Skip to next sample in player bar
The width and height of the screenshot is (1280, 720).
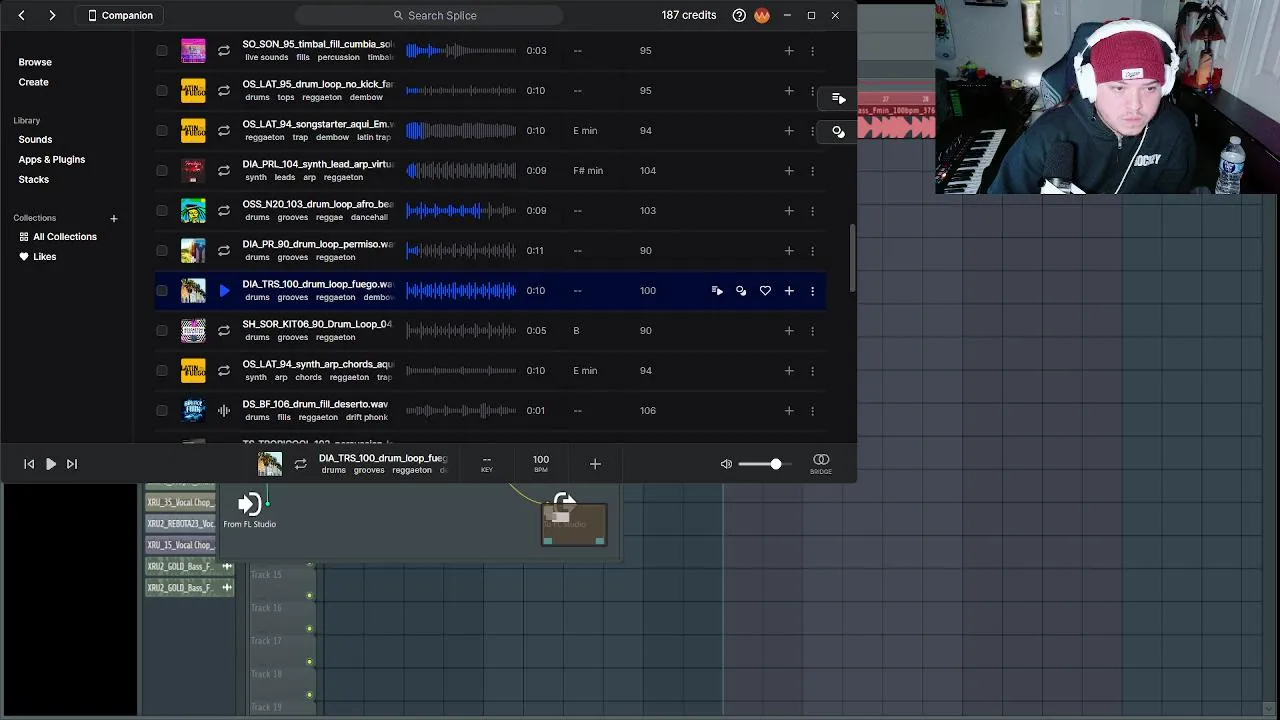click(x=71, y=464)
